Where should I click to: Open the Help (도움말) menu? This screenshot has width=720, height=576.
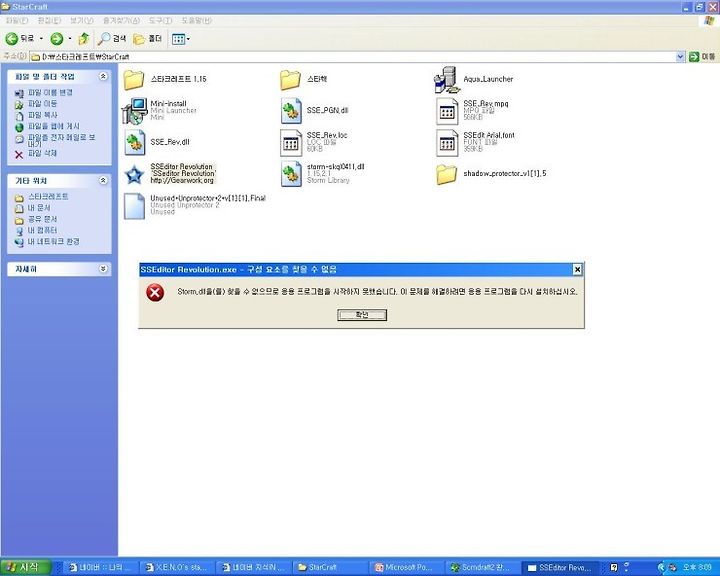pos(197,21)
